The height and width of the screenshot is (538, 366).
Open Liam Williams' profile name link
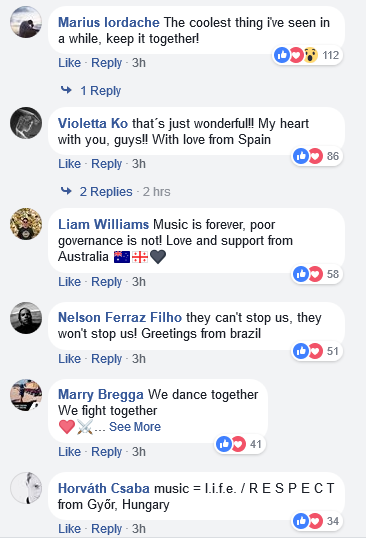click(x=104, y=224)
